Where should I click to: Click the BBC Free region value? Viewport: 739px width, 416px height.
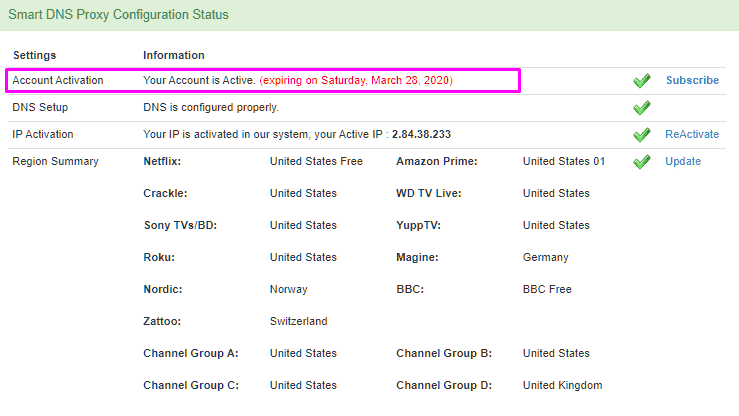(x=547, y=289)
